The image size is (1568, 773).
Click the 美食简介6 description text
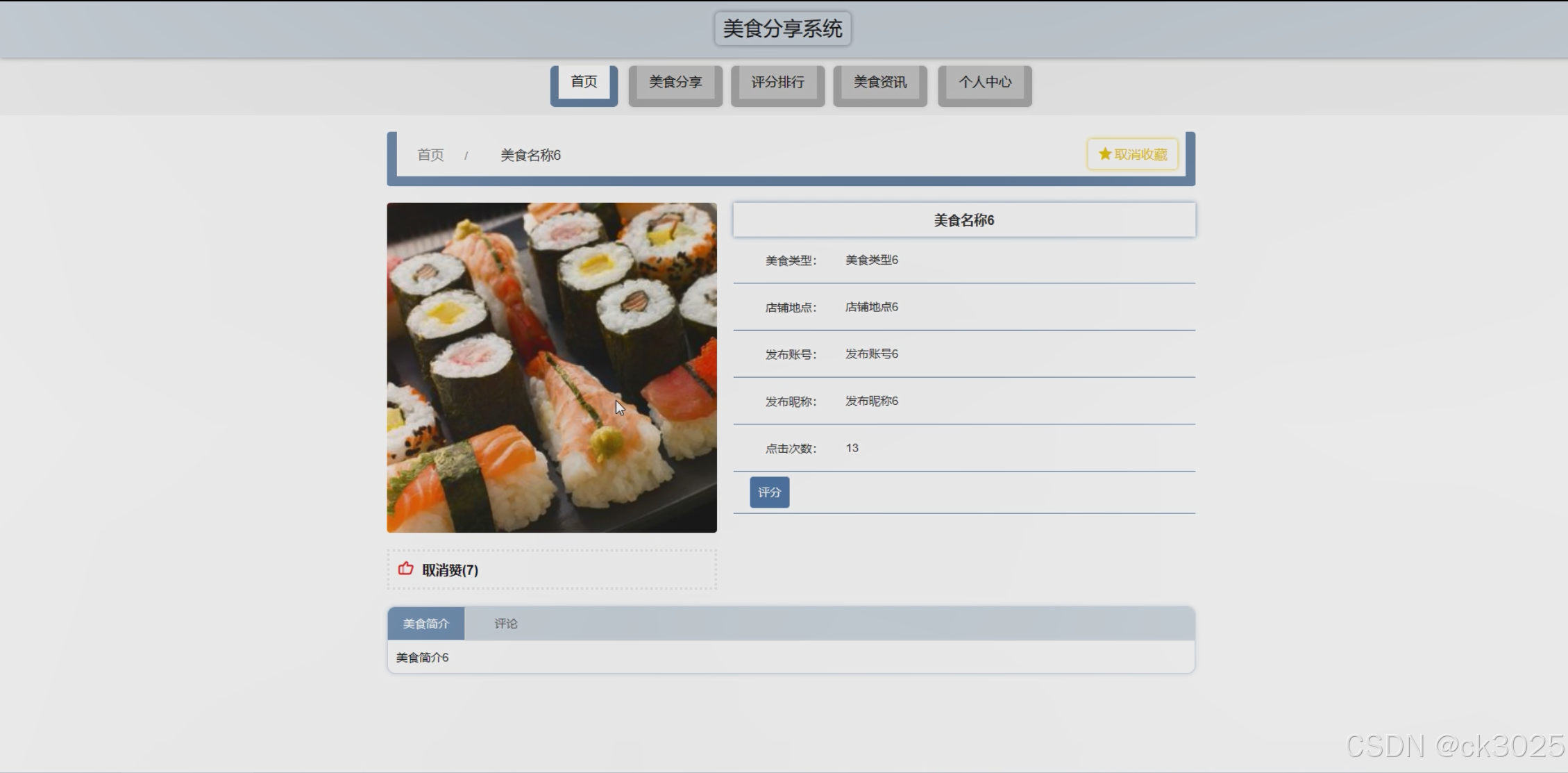422,658
